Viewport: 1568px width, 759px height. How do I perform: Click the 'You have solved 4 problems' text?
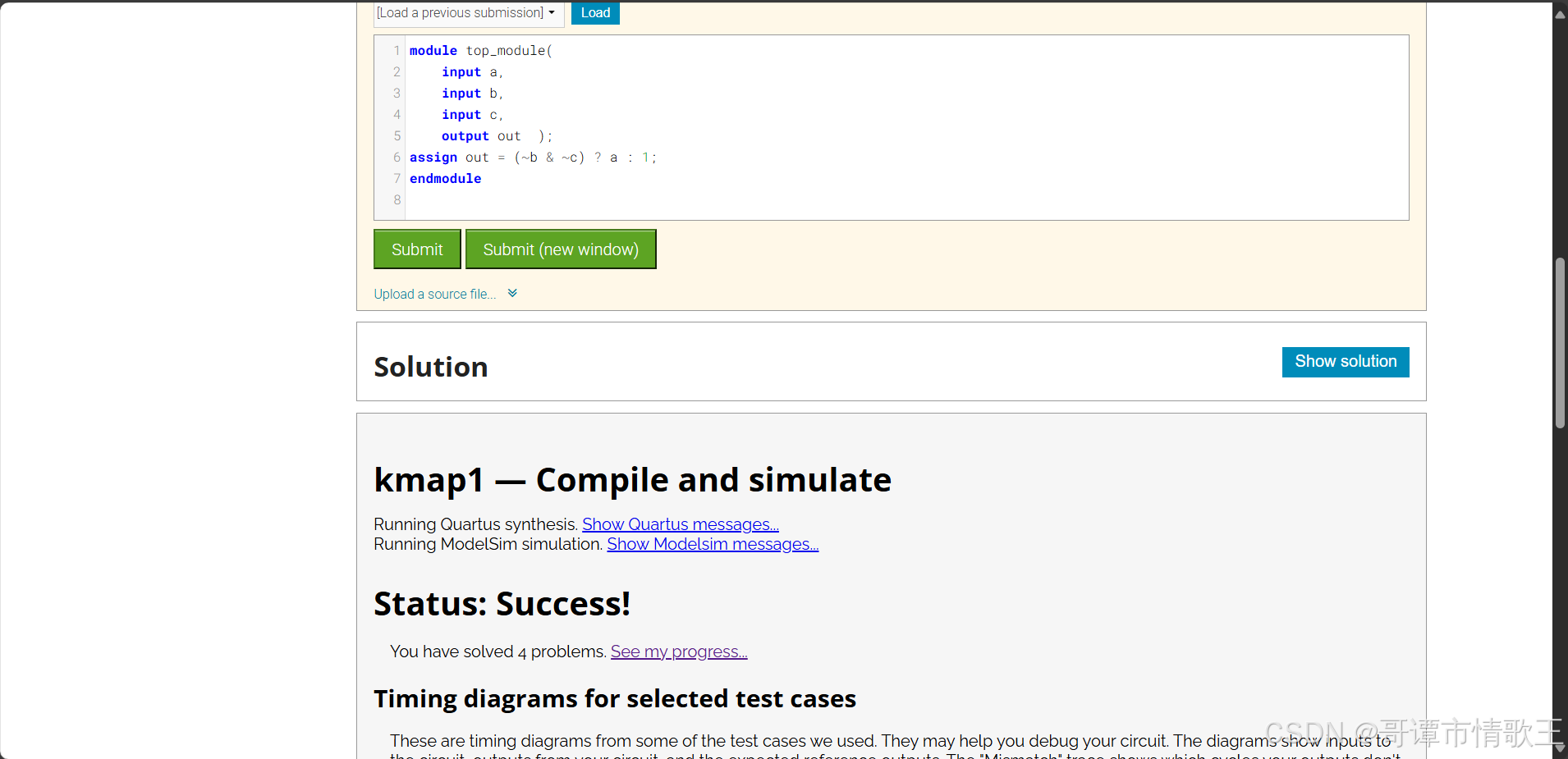point(498,652)
